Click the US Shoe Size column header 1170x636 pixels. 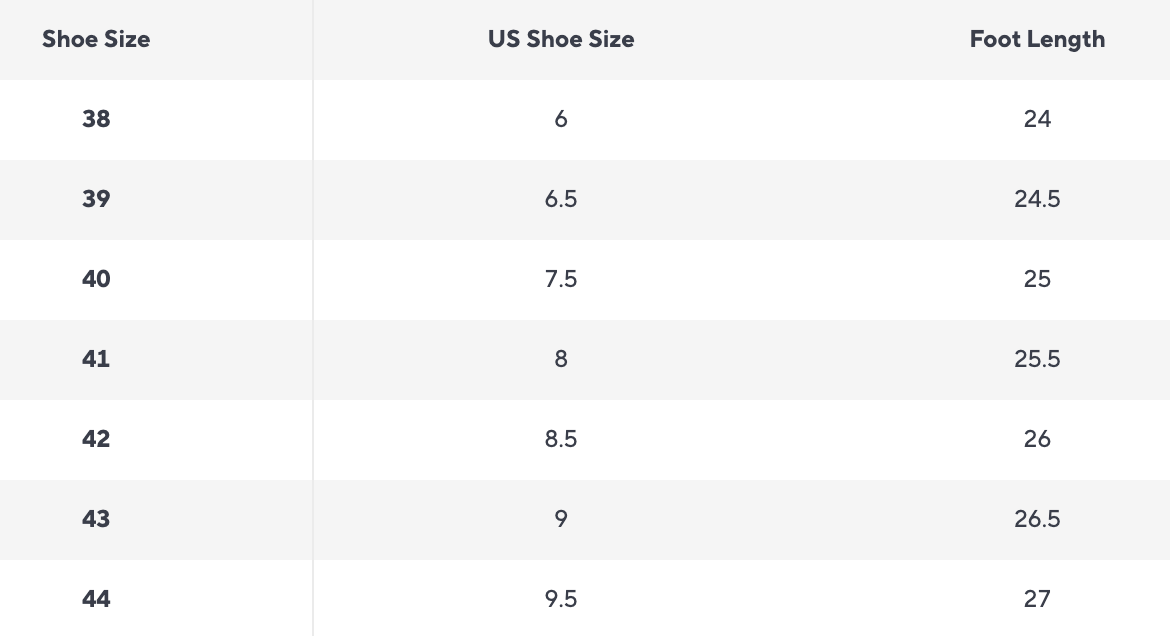point(561,40)
